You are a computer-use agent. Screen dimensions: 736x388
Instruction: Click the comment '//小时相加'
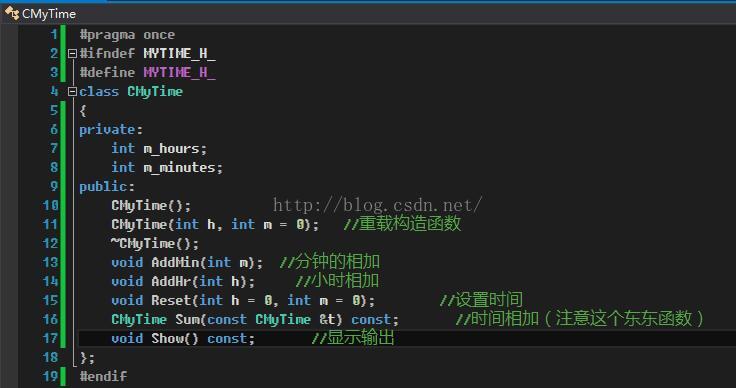click(337, 281)
